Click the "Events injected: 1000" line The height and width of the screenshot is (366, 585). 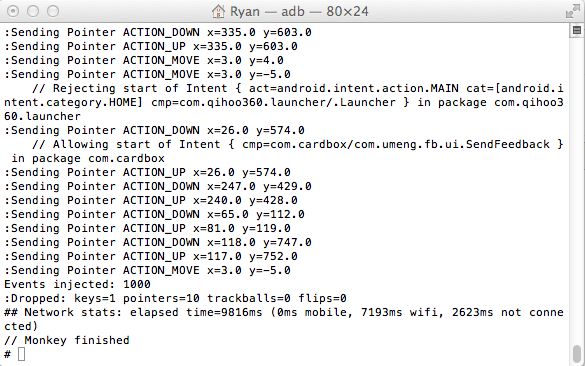[77, 284]
